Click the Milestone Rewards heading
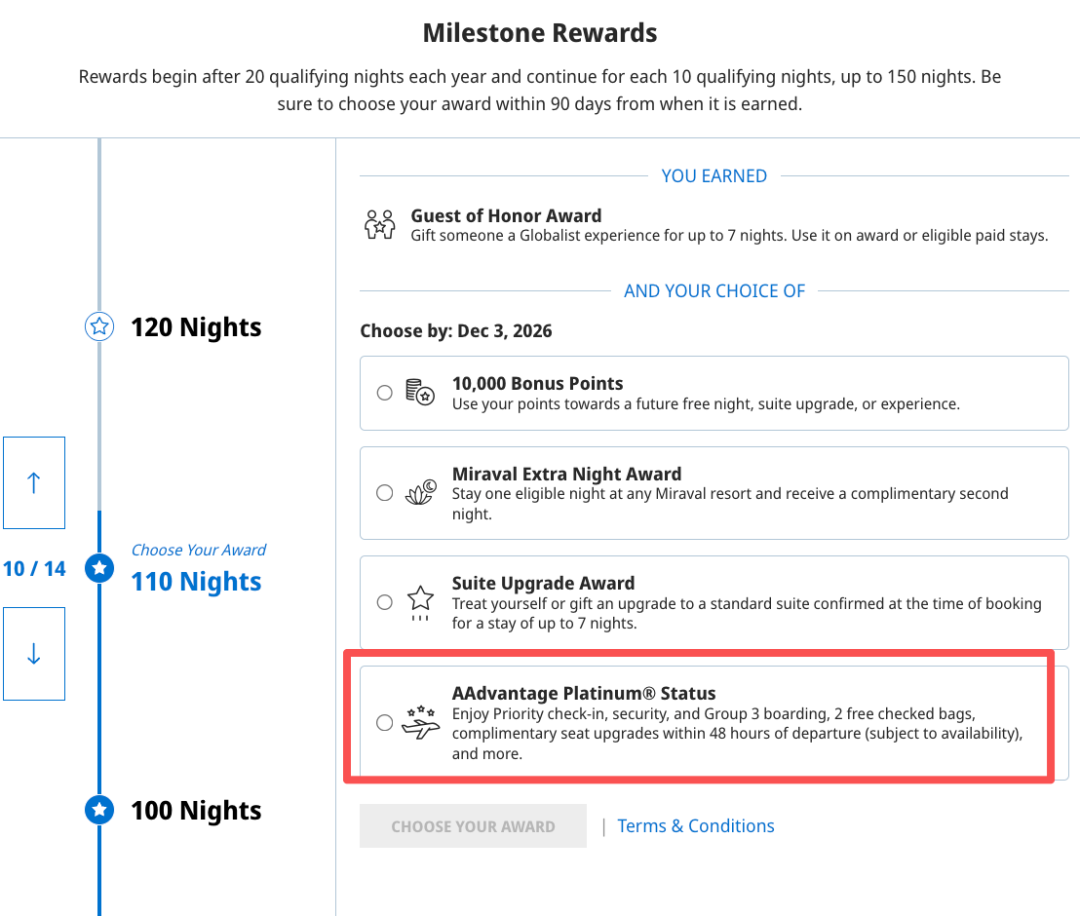The image size is (1080, 916). pos(540,33)
